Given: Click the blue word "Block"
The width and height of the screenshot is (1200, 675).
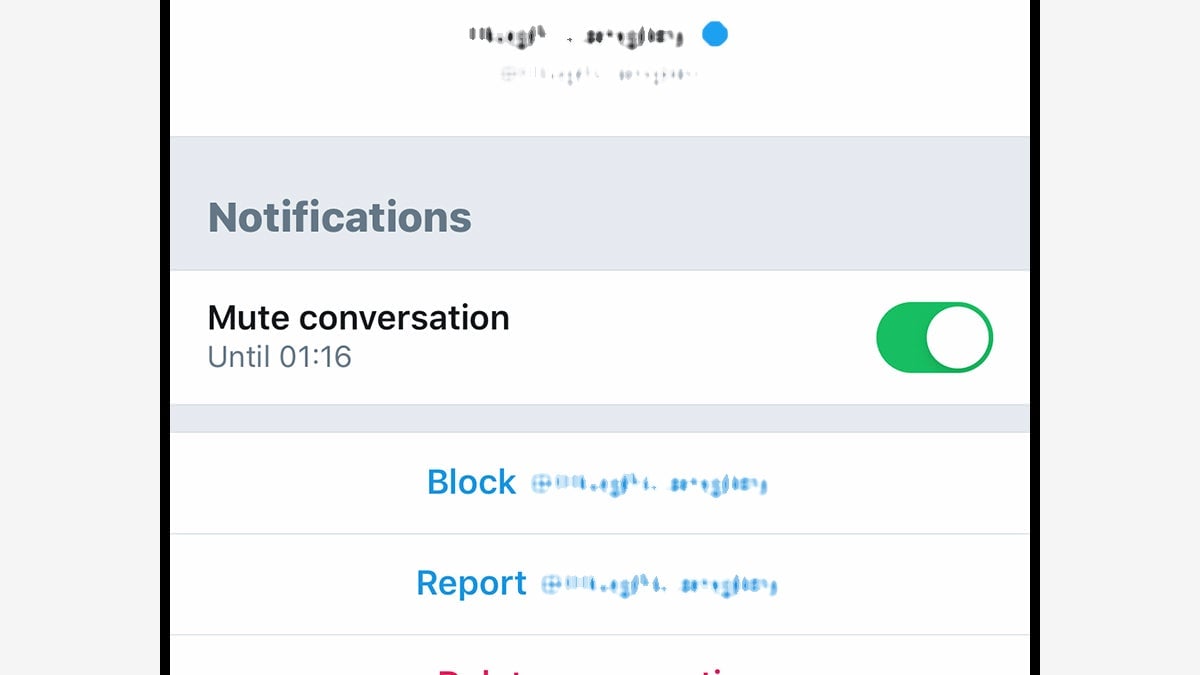Looking at the screenshot, I should click(471, 483).
